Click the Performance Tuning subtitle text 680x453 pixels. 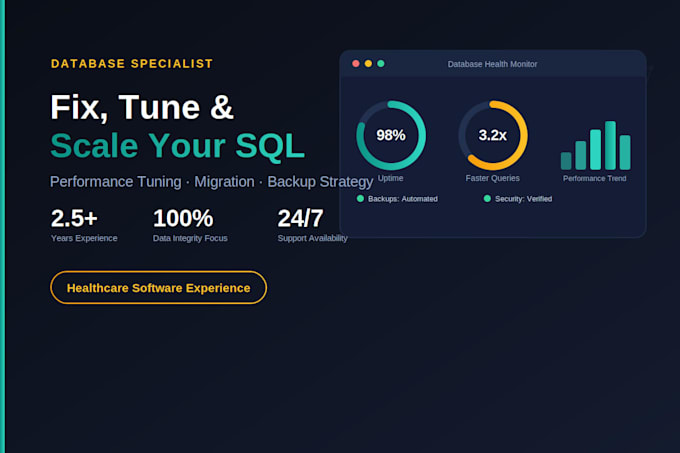click(x=115, y=182)
